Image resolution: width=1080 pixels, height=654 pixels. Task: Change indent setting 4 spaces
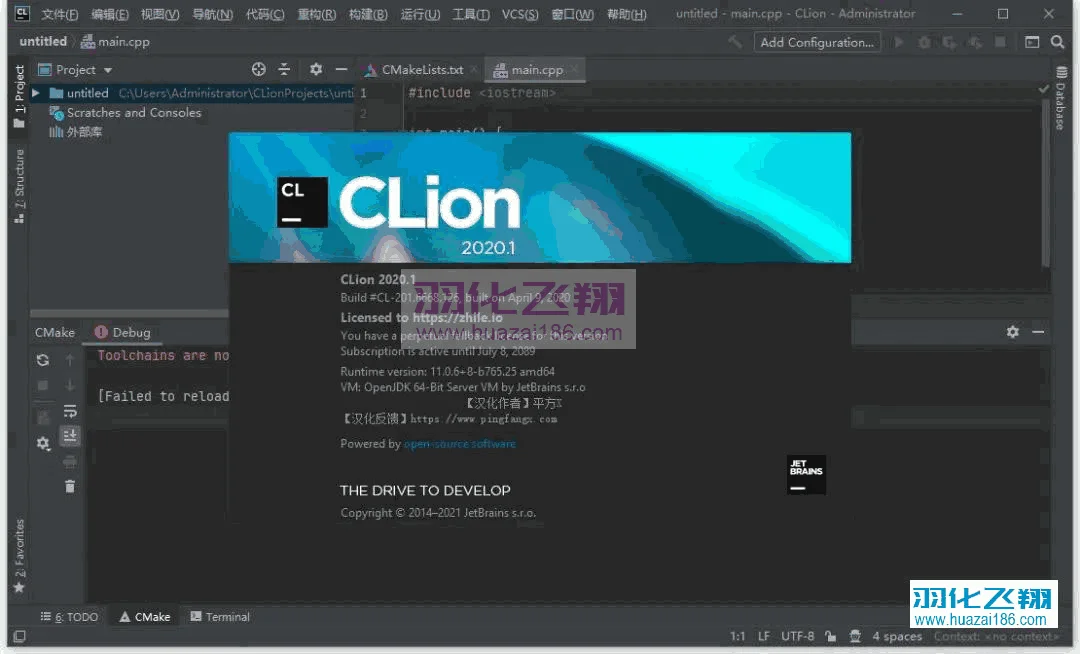(x=897, y=636)
